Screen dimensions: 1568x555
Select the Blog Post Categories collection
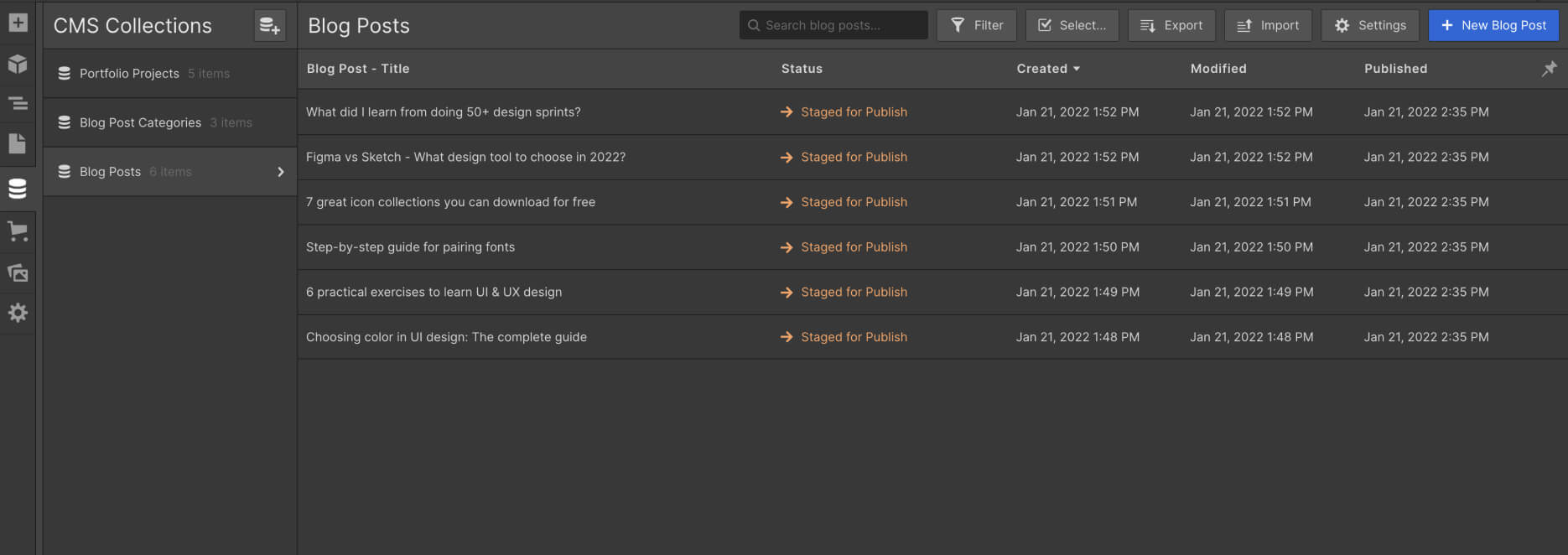(x=140, y=122)
